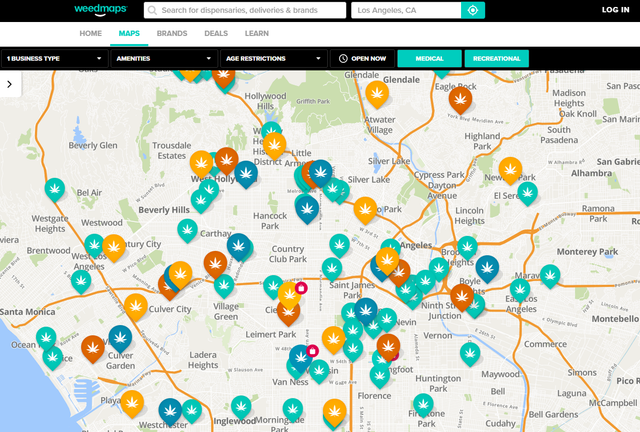Select blue pin left of Hancock Park
The height and width of the screenshot is (432, 640).
coord(307,209)
